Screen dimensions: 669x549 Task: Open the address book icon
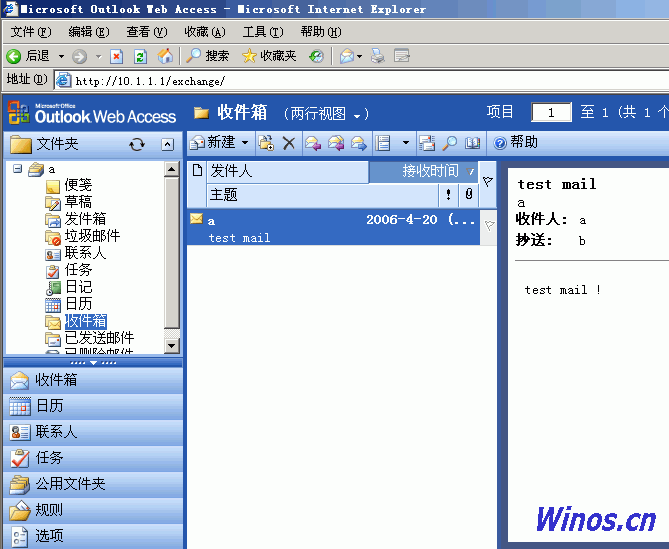pos(472,143)
